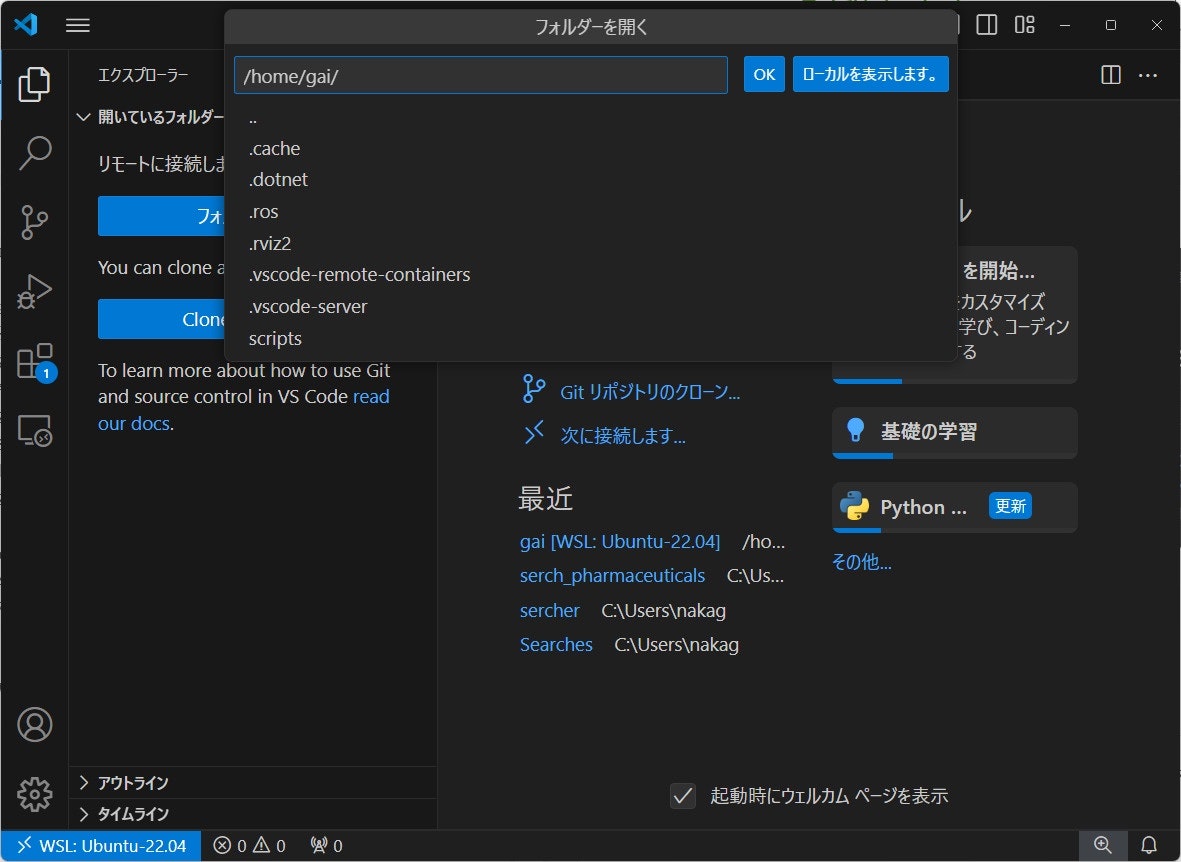Viewport: 1181px width, 862px height.
Task: Select the scripts folder entry
Action: 590,338
